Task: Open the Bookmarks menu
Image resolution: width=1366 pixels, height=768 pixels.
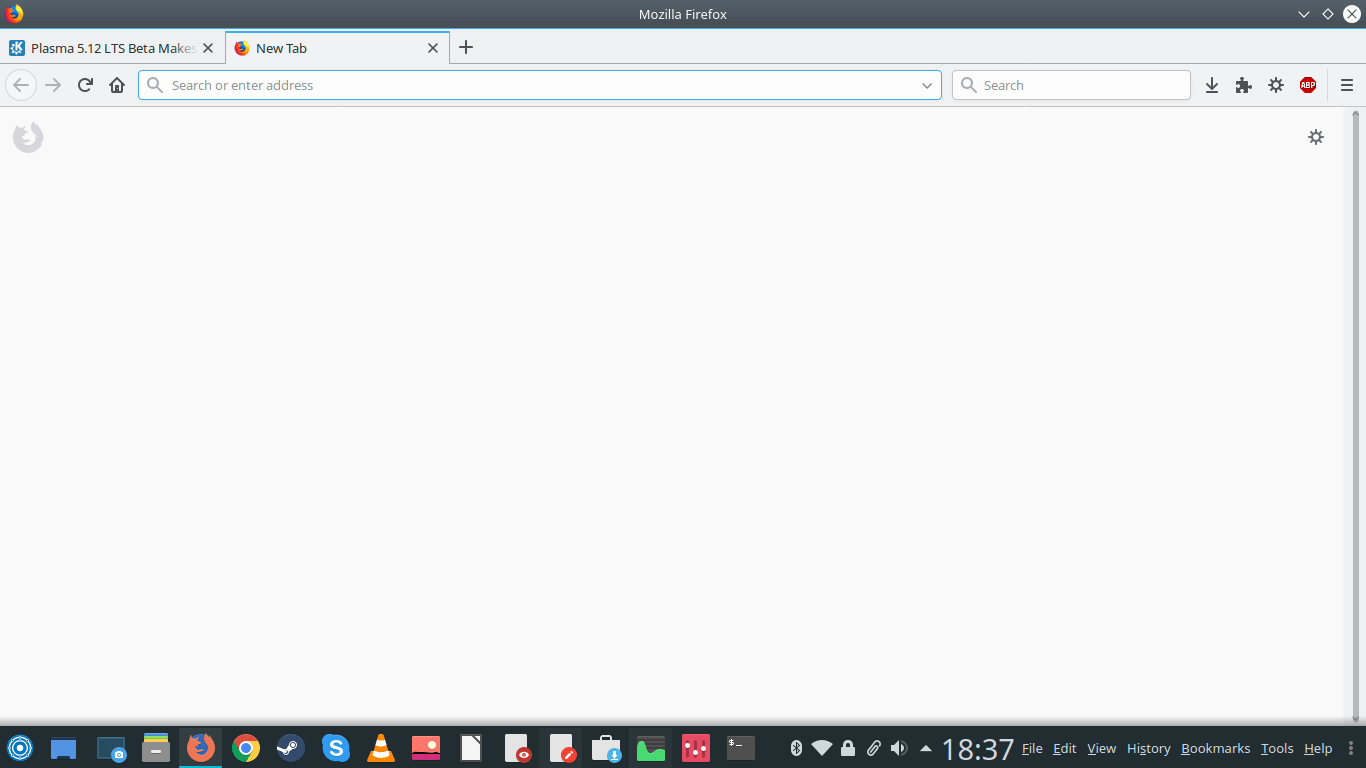Action: pos(1216,748)
